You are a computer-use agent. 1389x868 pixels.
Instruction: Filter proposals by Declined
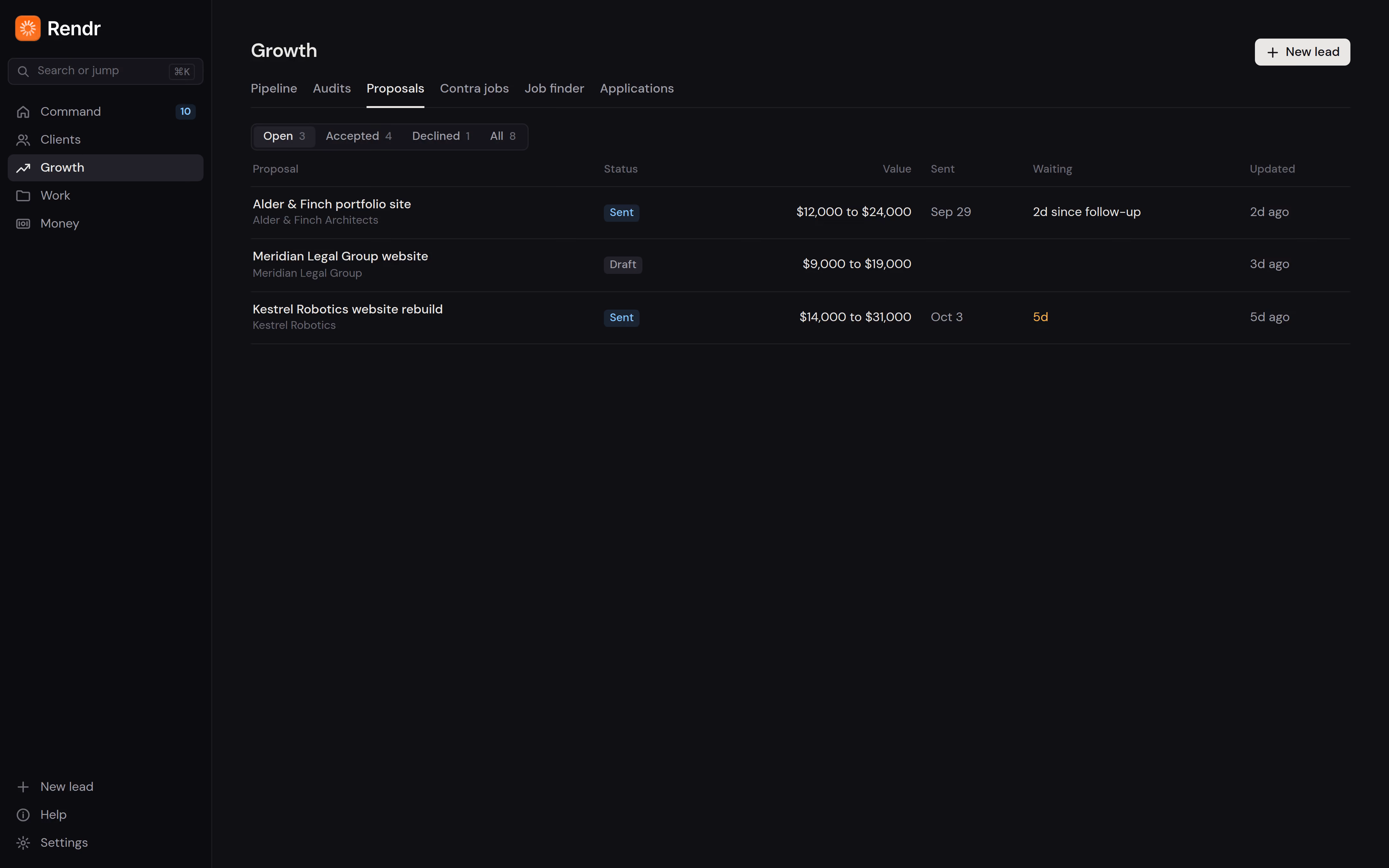441,137
